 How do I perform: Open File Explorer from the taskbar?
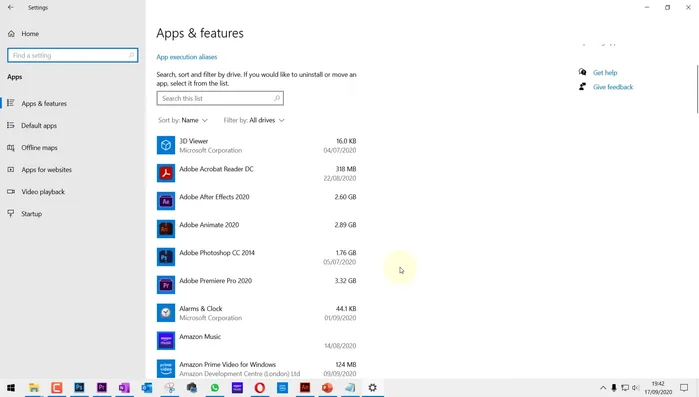(x=34, y=388)
